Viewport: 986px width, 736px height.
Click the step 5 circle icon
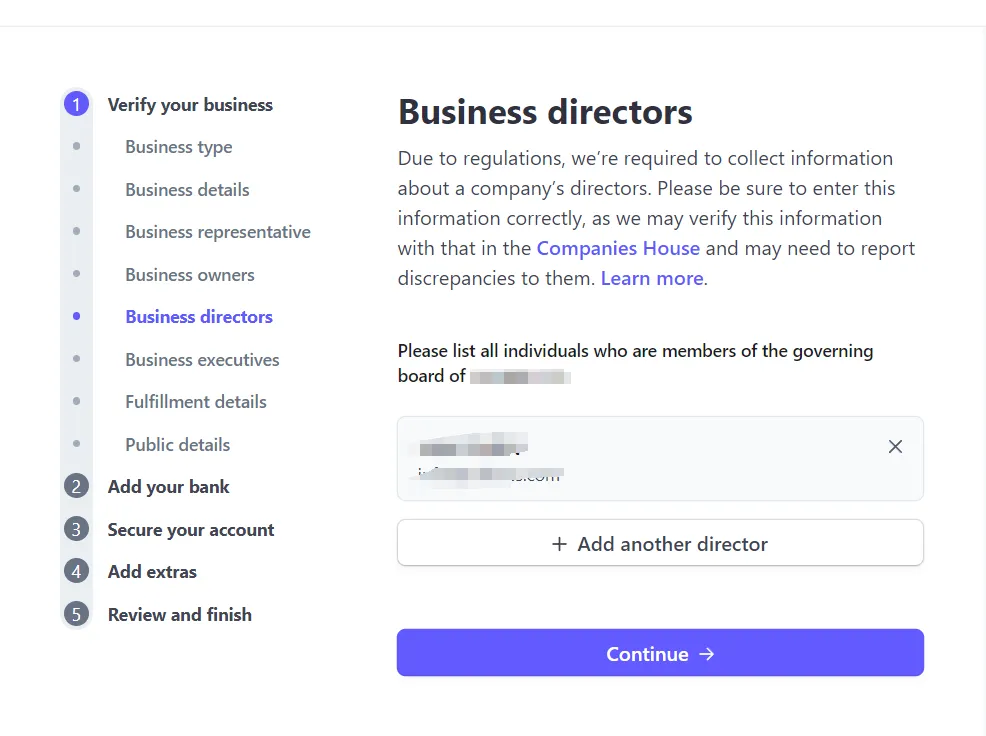click(x=76, y=614)
